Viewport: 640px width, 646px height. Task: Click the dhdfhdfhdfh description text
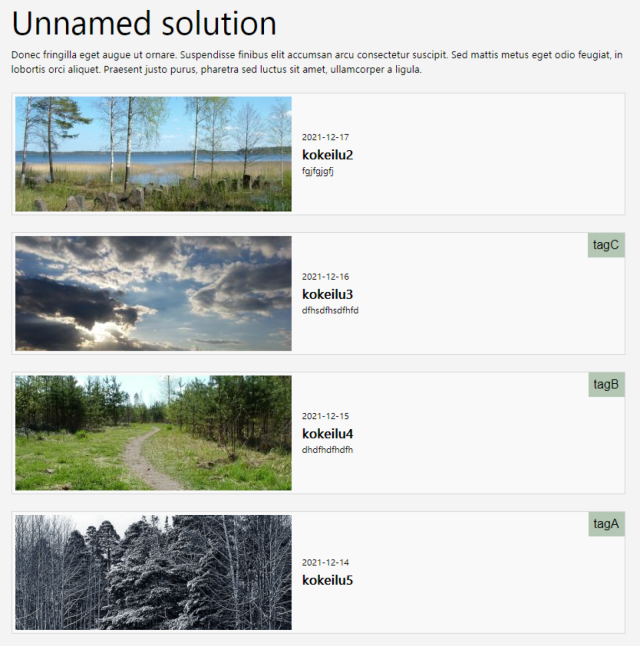(328, 449)
